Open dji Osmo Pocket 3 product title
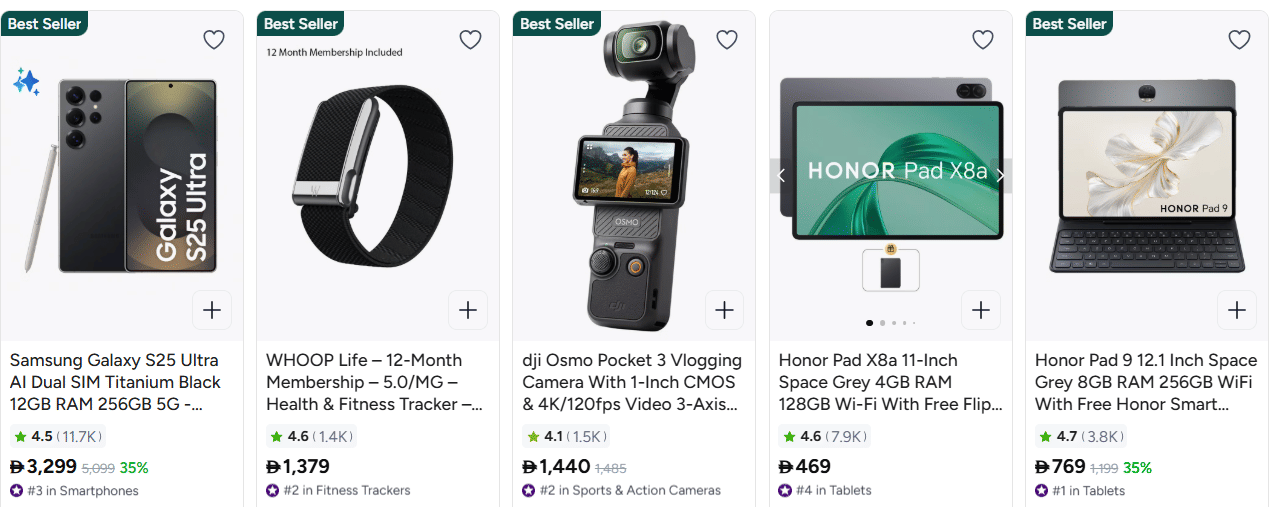This screenshot has width=1271, height=507. [632, 382]
